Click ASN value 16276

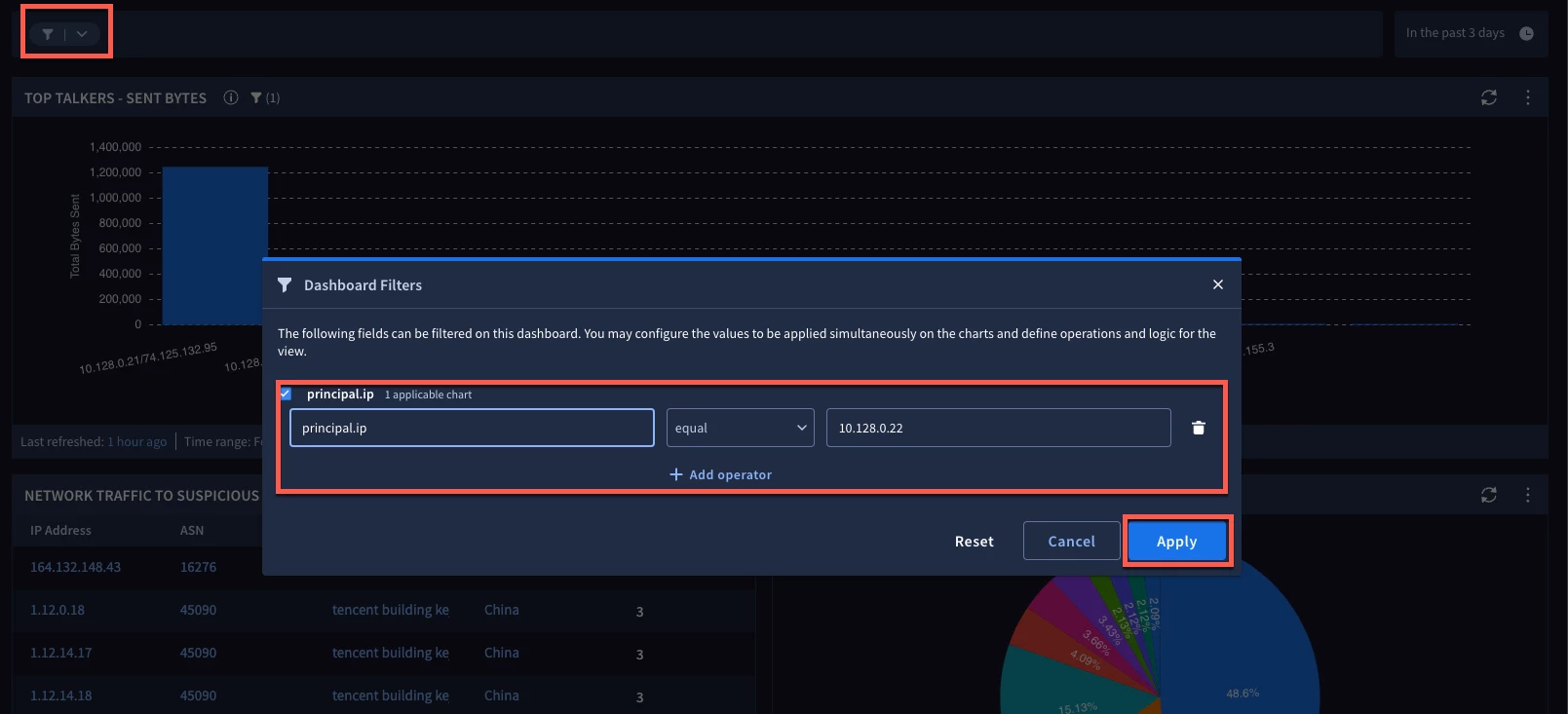[x=198, y=567]
